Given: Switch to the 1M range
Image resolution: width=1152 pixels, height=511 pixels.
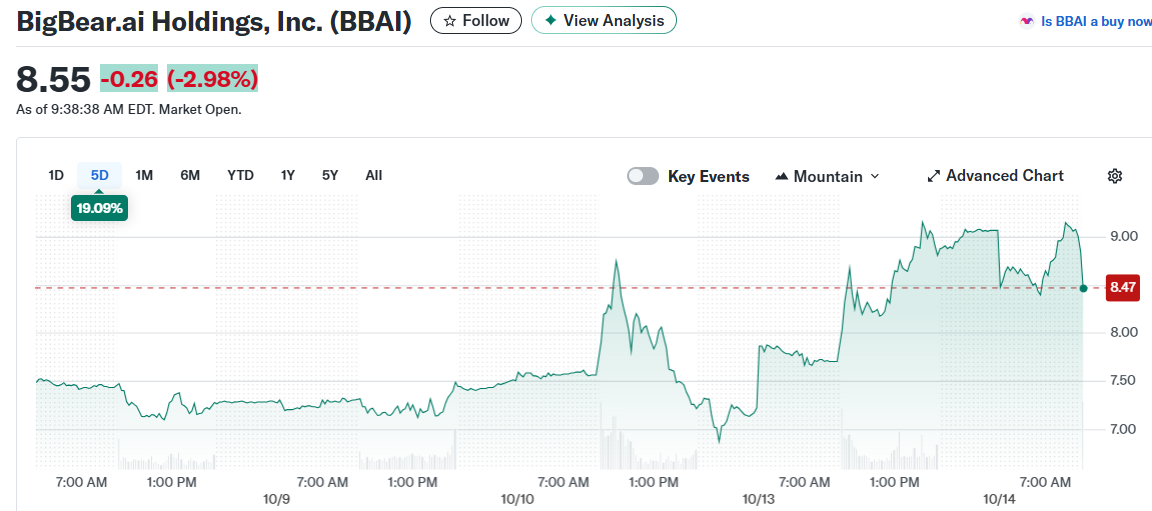Looking at the screenshot, I should (x=144, y=175).
